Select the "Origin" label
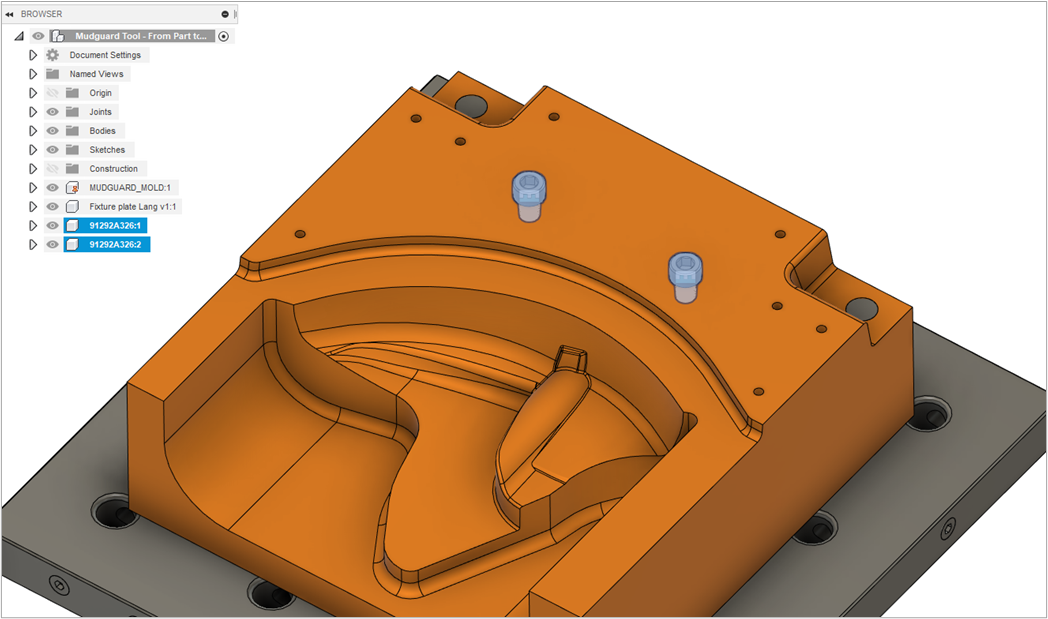This screenshot has height=619, width=1048. pyautogui.click(x=101, y=93)
